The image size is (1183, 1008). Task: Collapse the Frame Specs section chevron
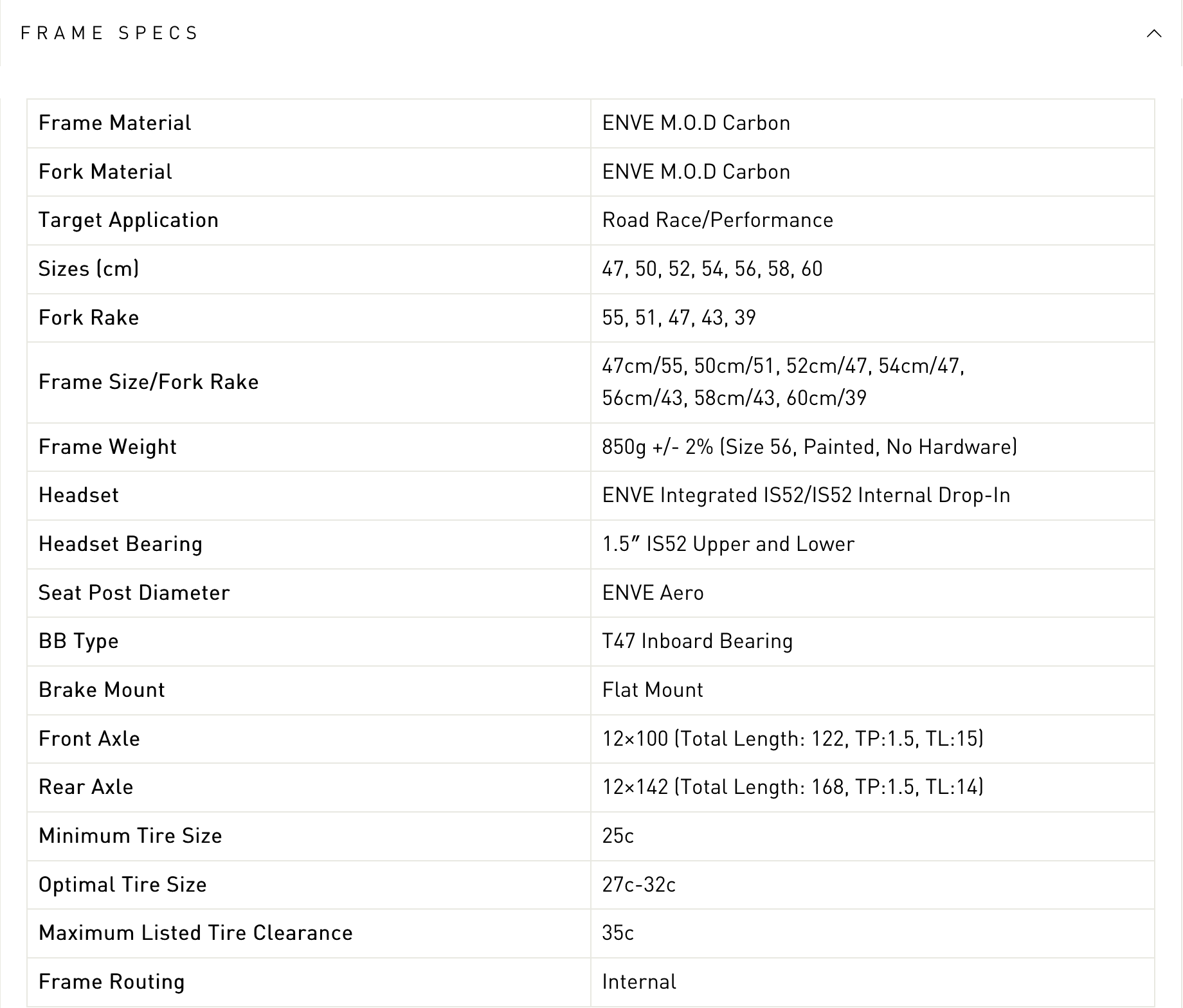[x=1153, y=33]
